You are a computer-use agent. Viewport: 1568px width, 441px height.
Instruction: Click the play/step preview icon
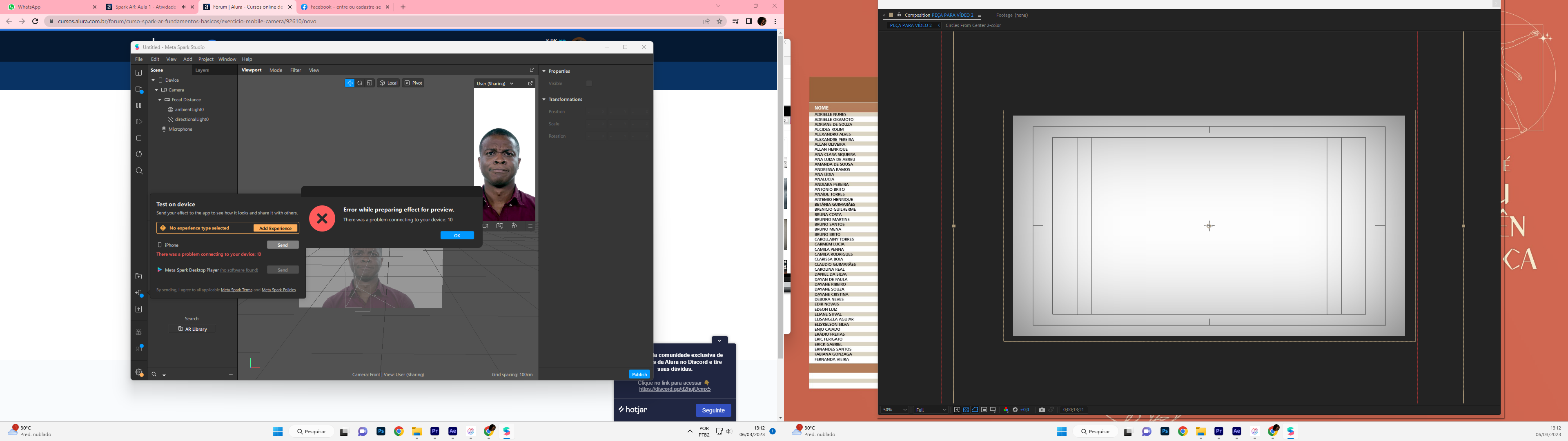139,122
